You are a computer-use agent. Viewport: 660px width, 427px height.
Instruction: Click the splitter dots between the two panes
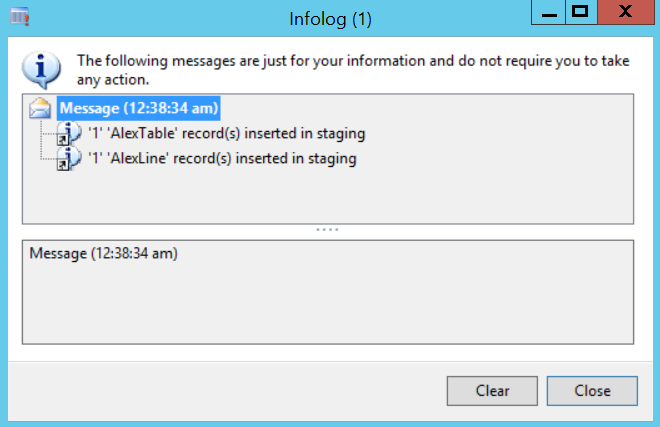[328, 230]
